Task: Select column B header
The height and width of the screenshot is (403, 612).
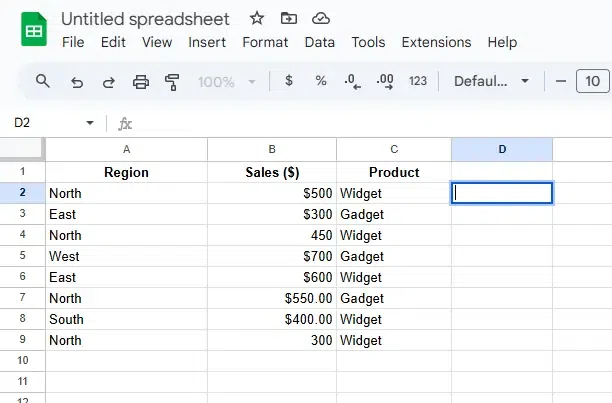Action: coord(272,149)
